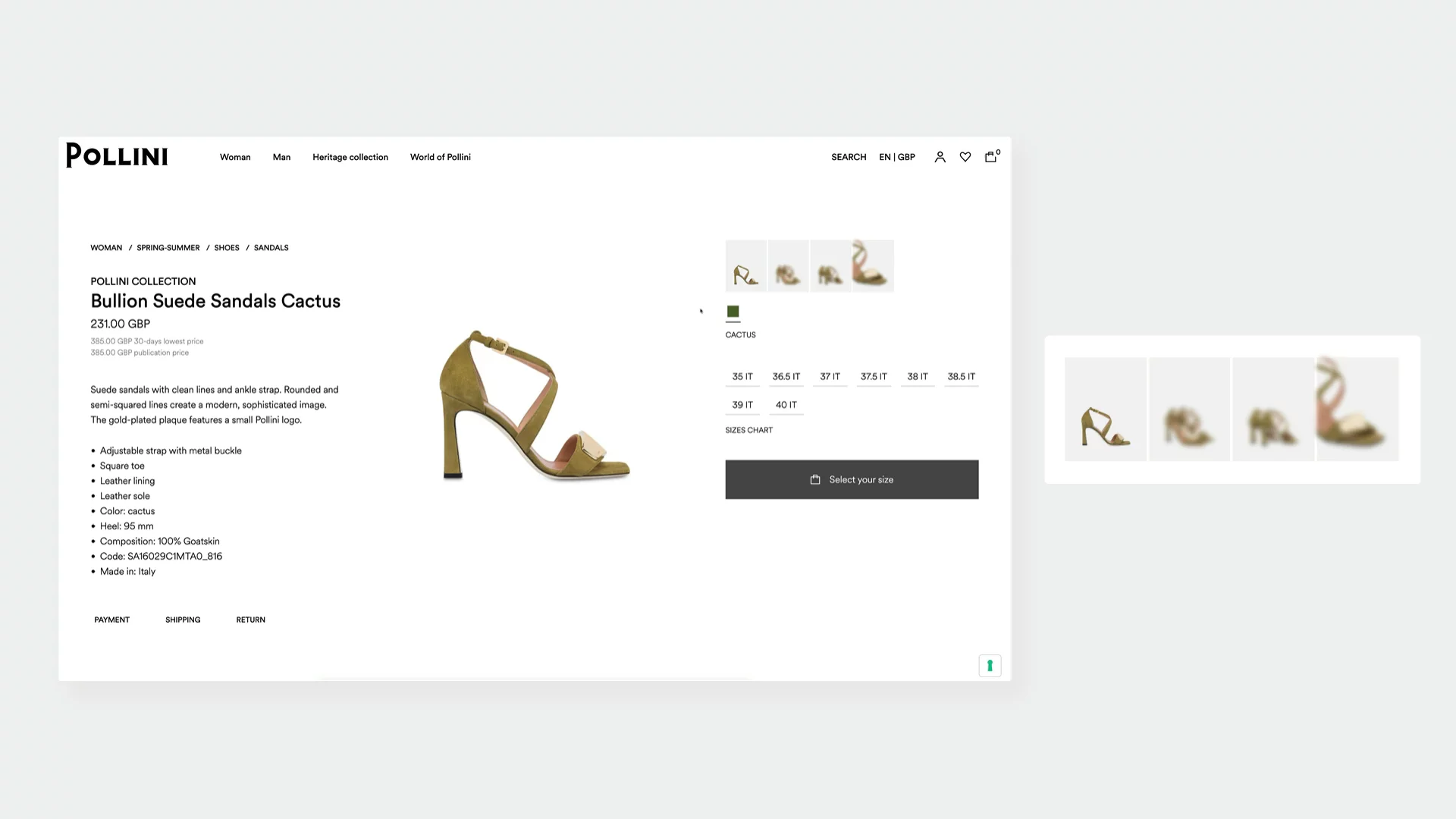1456x819 pixels.
Task: Choose size 37.5 IT
Action: [874, 377]
